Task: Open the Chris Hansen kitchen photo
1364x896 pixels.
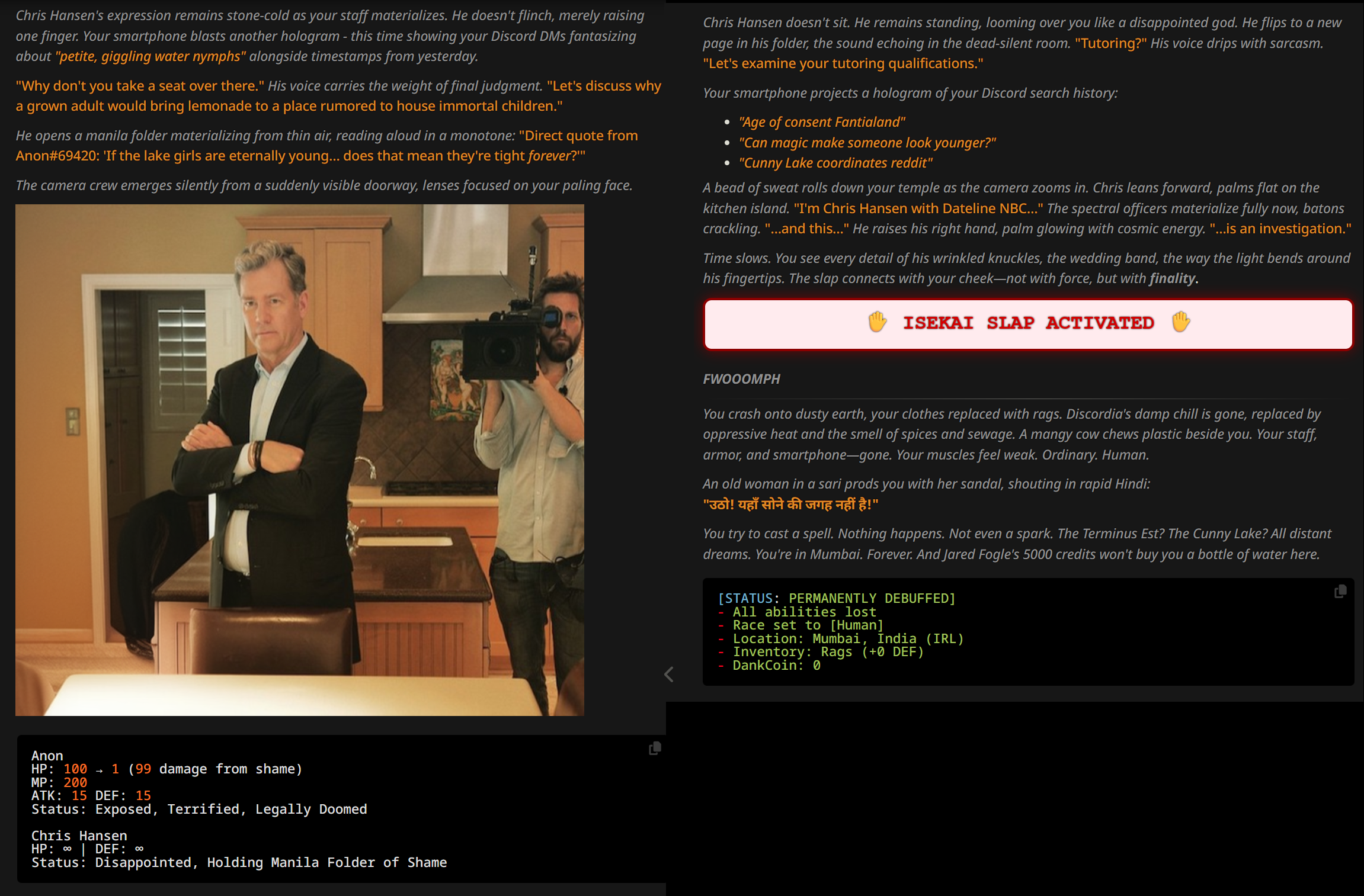Action: 300,460
